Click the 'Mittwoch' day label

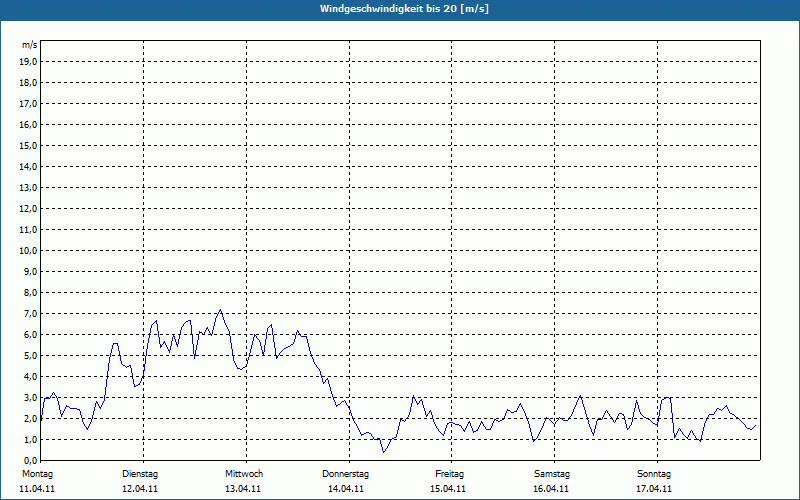click(244, 474)
